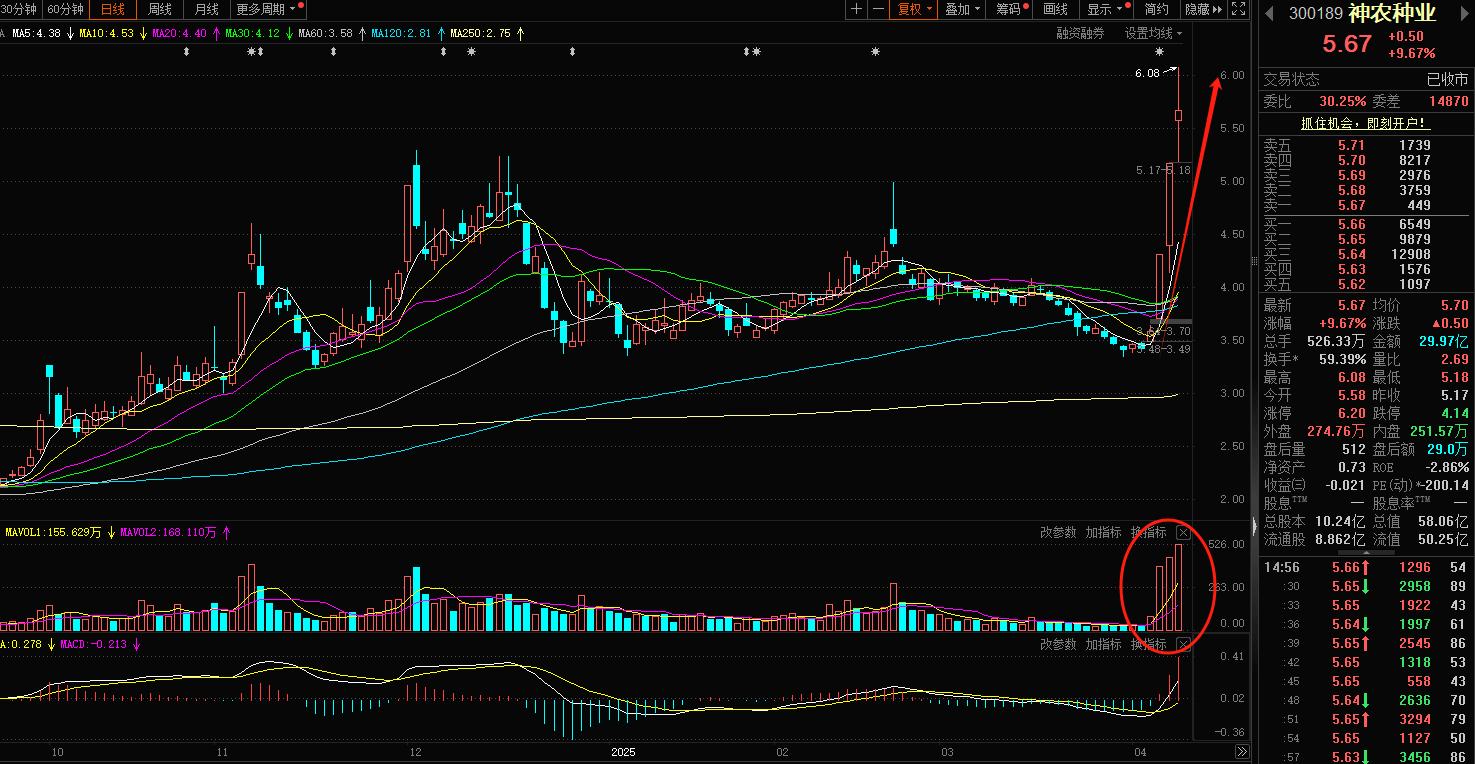The image size is (1475, 764).
Task: Click 改参数 in volume panel
Action: click(1058, 532)
